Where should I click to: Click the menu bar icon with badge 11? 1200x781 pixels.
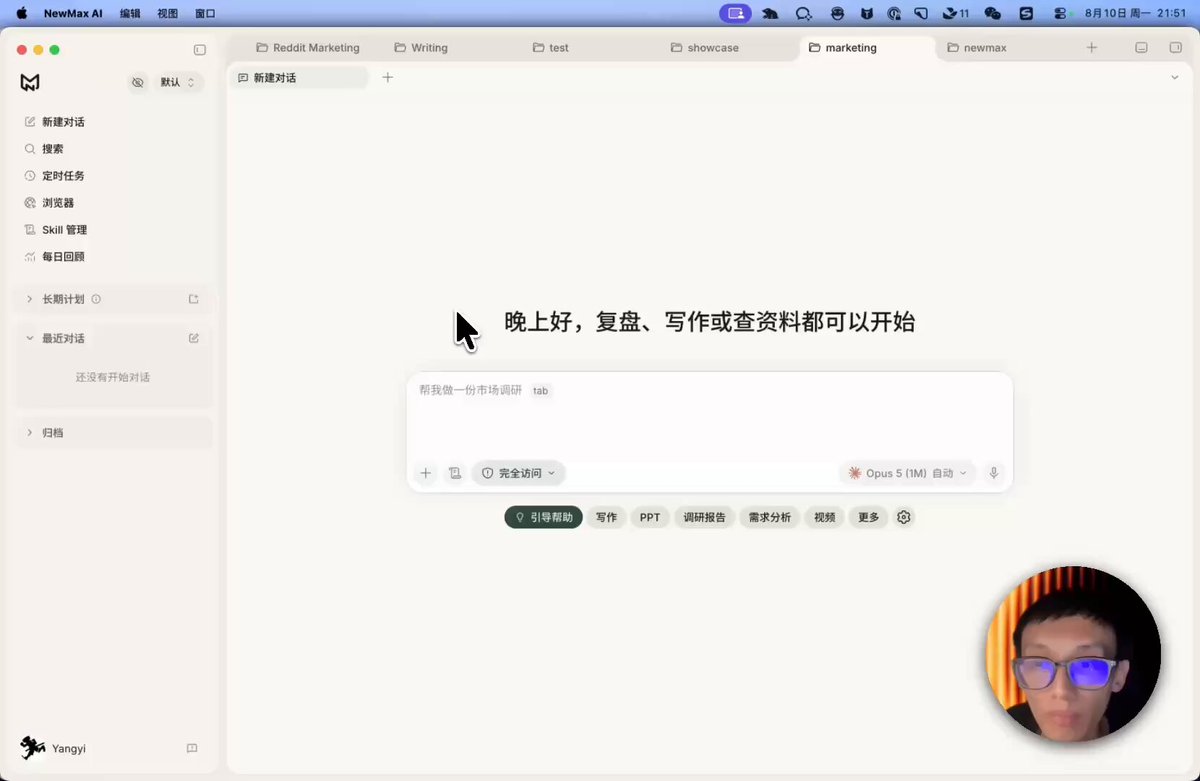coord(956,14)
